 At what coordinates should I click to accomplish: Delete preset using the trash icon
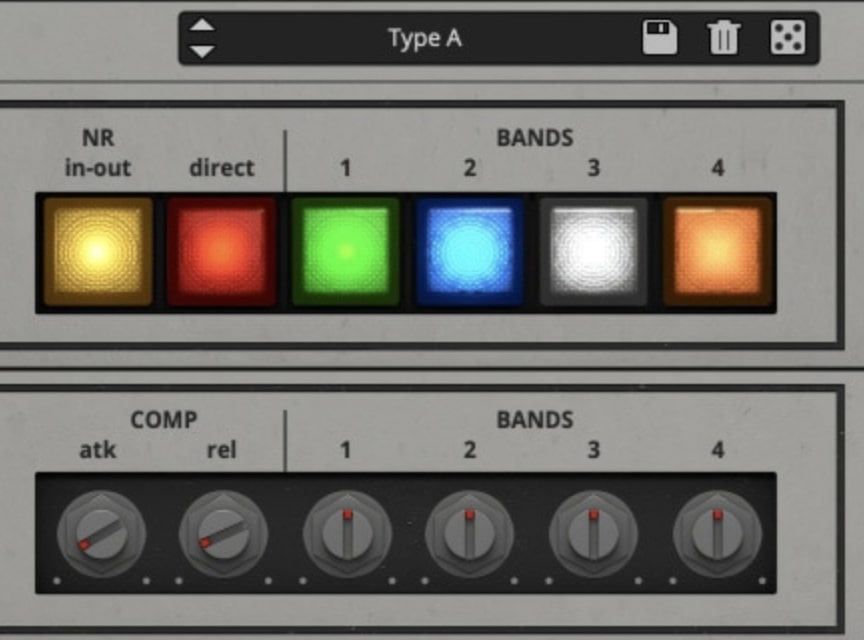723,37
